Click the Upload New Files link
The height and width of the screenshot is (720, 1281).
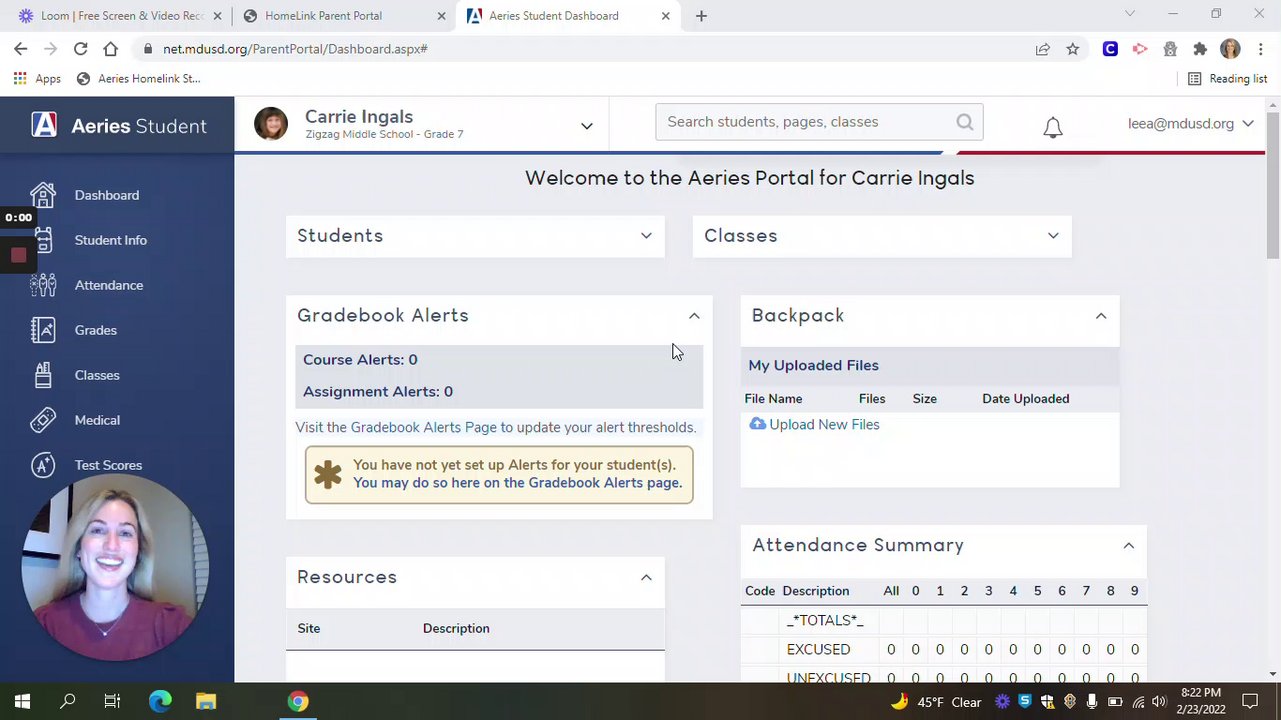(824, 424)
